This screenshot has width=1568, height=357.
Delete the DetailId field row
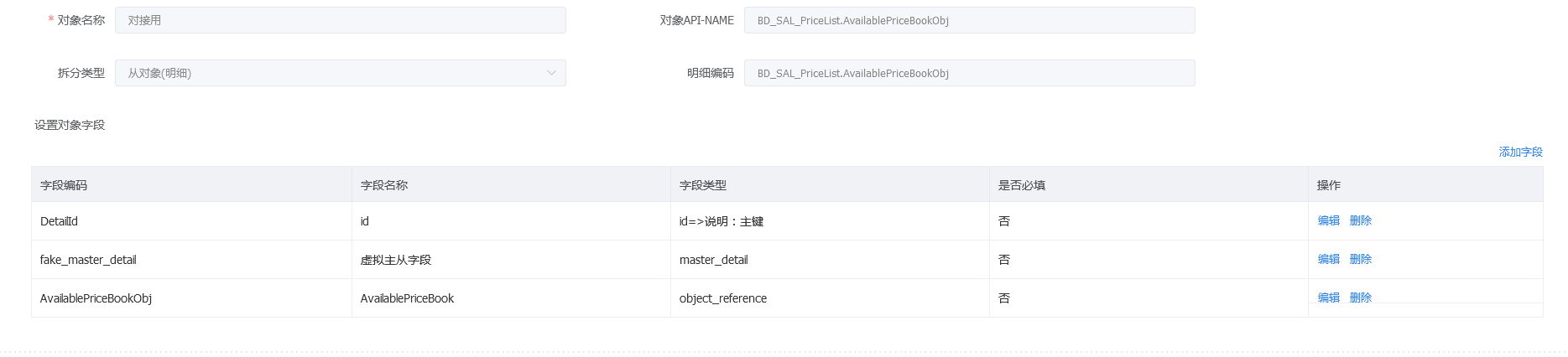1360,220
